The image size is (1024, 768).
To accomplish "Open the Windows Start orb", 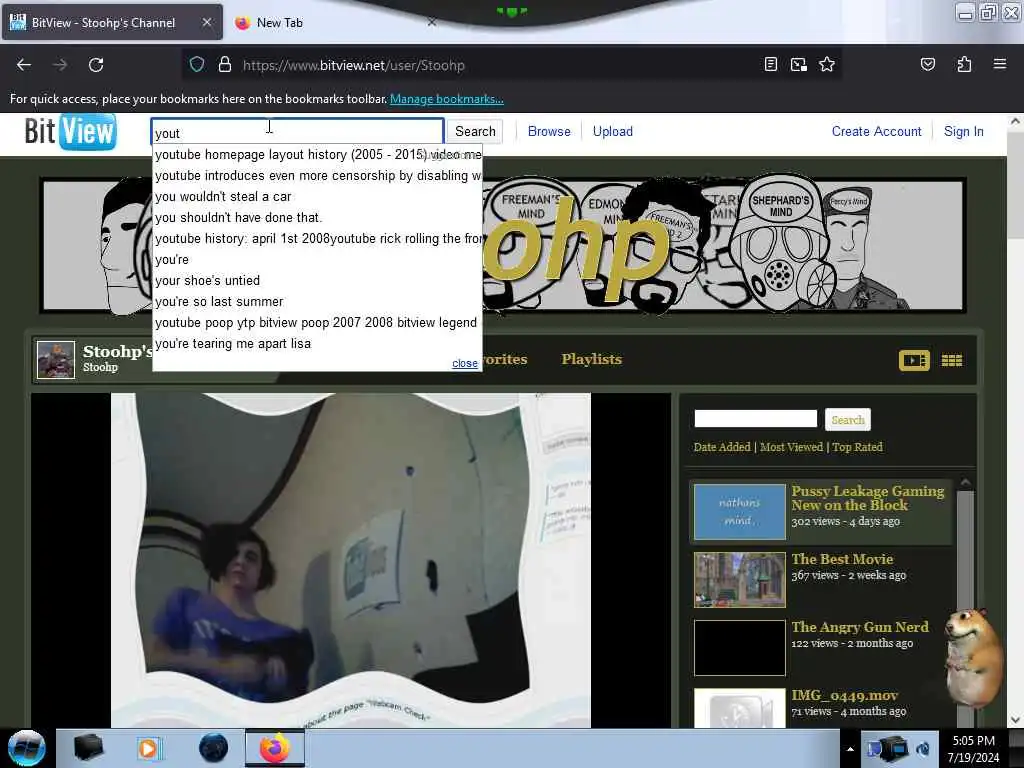I will [26, 748].
